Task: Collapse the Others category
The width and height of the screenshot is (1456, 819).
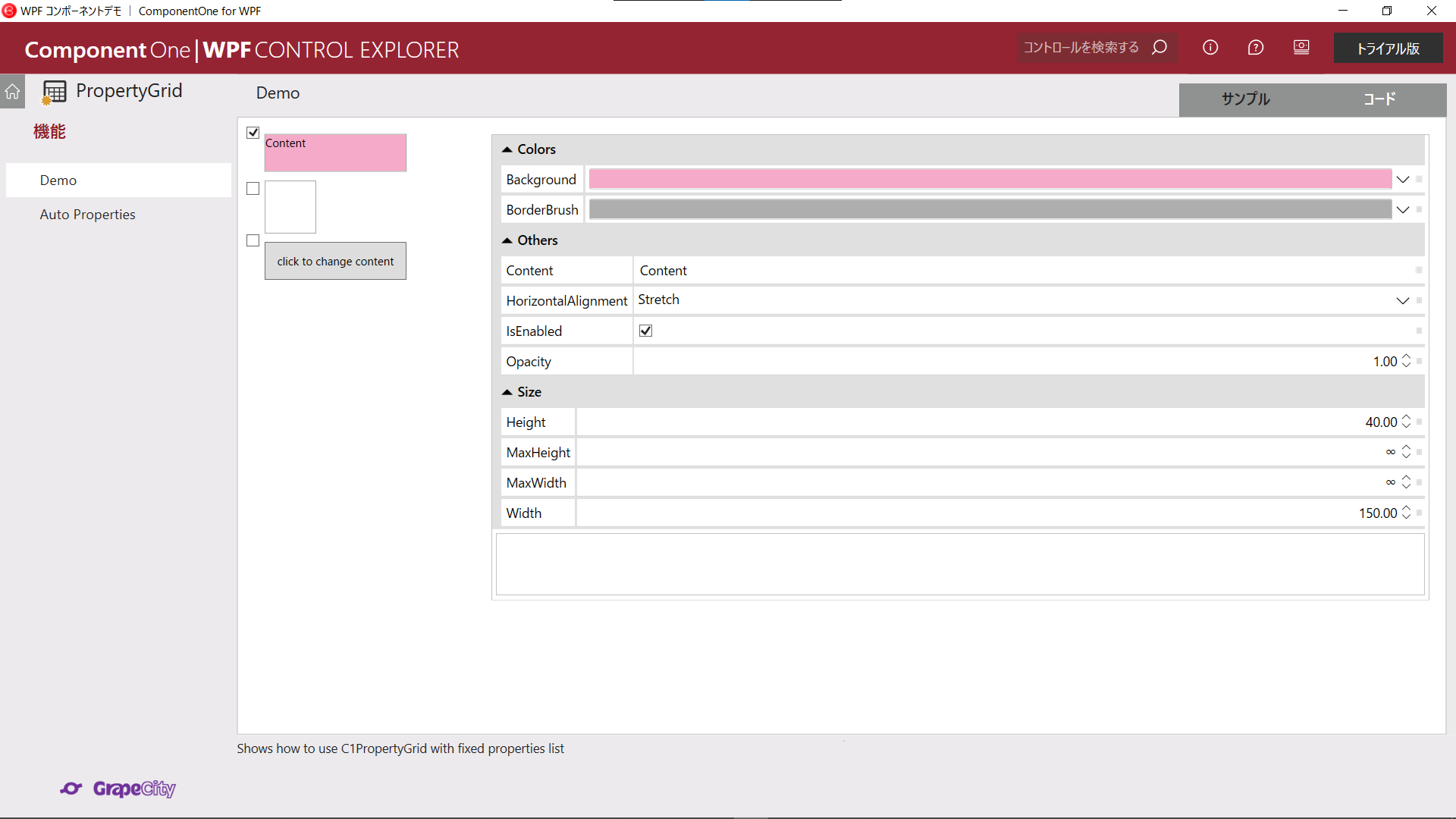Action: [x=507, y=240]
